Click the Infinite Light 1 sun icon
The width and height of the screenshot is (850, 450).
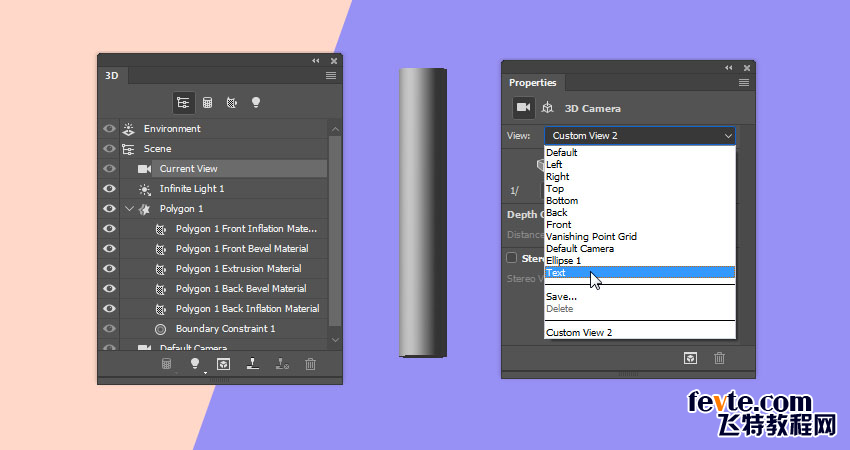click(145, 189)
